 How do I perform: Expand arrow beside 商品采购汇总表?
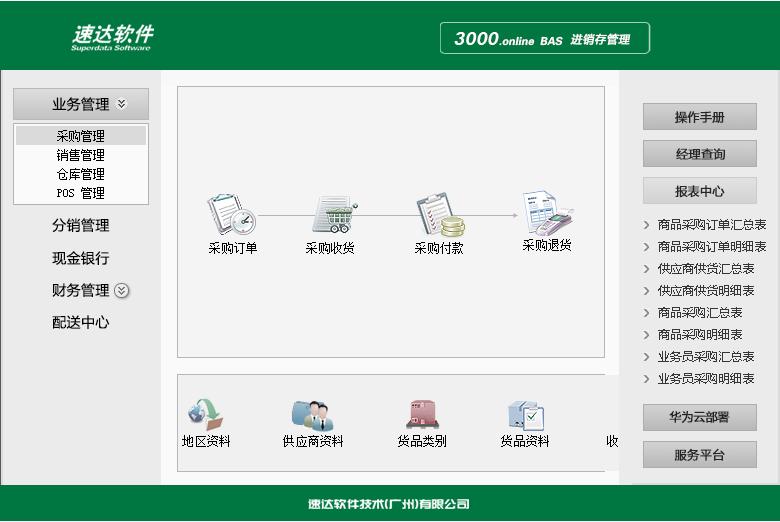(x=646, y=313)
